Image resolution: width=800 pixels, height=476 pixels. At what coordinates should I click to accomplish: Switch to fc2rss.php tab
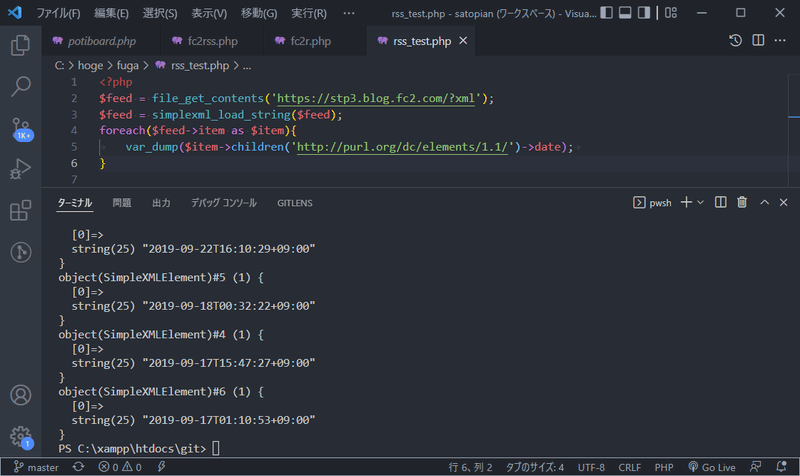pos(212,41)
